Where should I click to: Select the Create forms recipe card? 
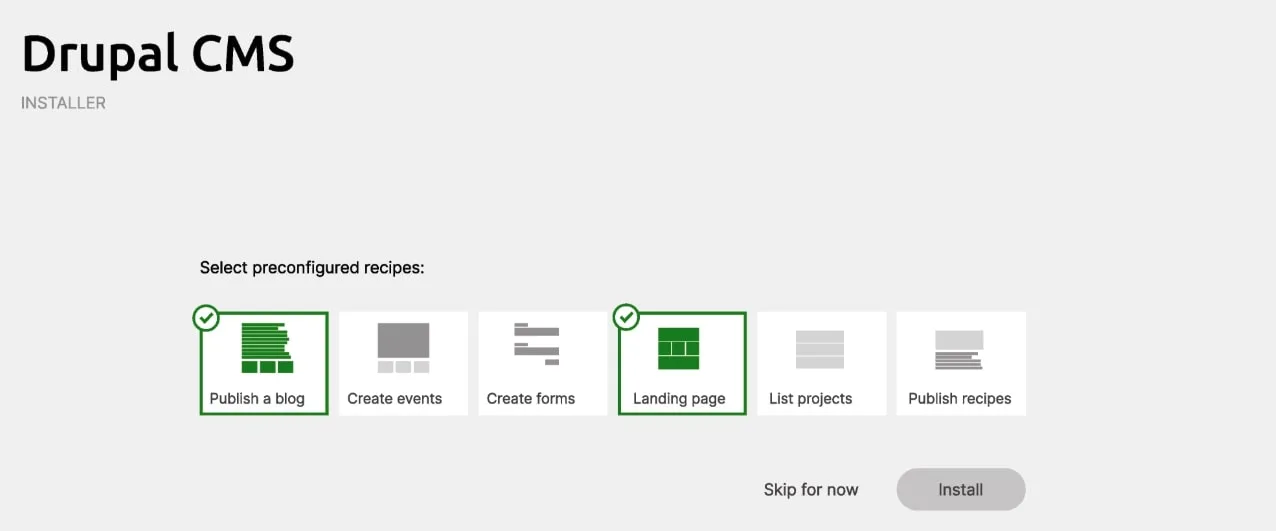coord(542,363)
